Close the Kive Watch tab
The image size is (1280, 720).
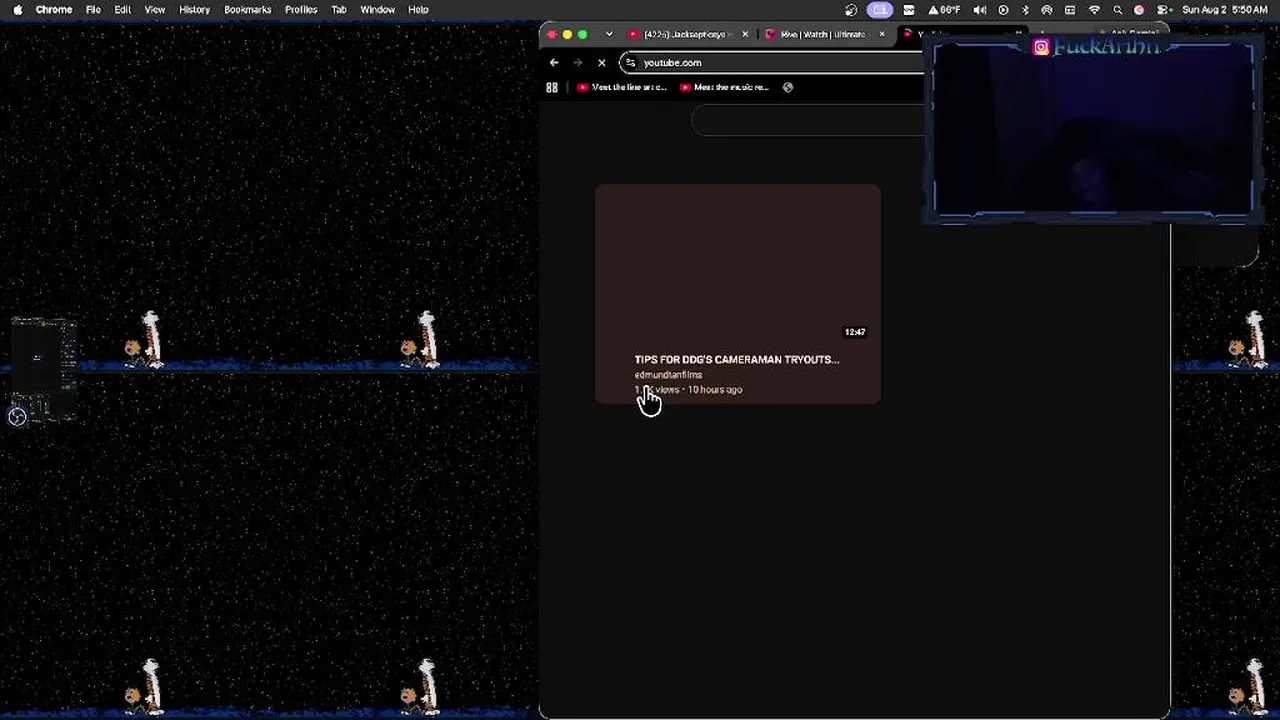tap(881, 35)
